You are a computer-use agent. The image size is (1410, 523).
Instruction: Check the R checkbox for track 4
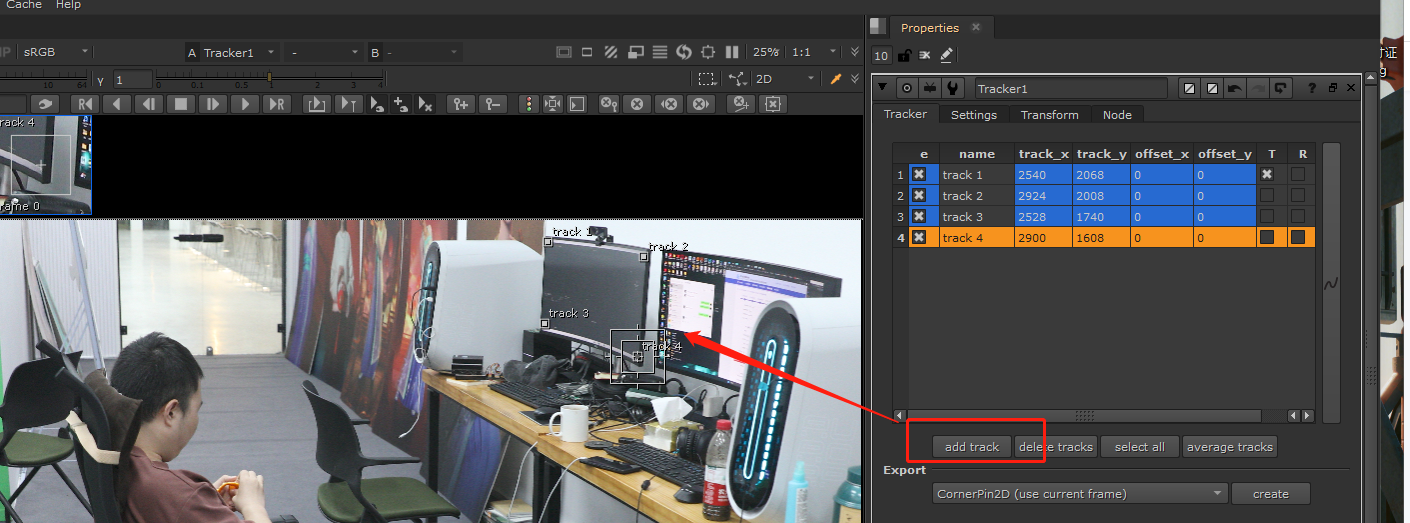(x=1298, y=238)
